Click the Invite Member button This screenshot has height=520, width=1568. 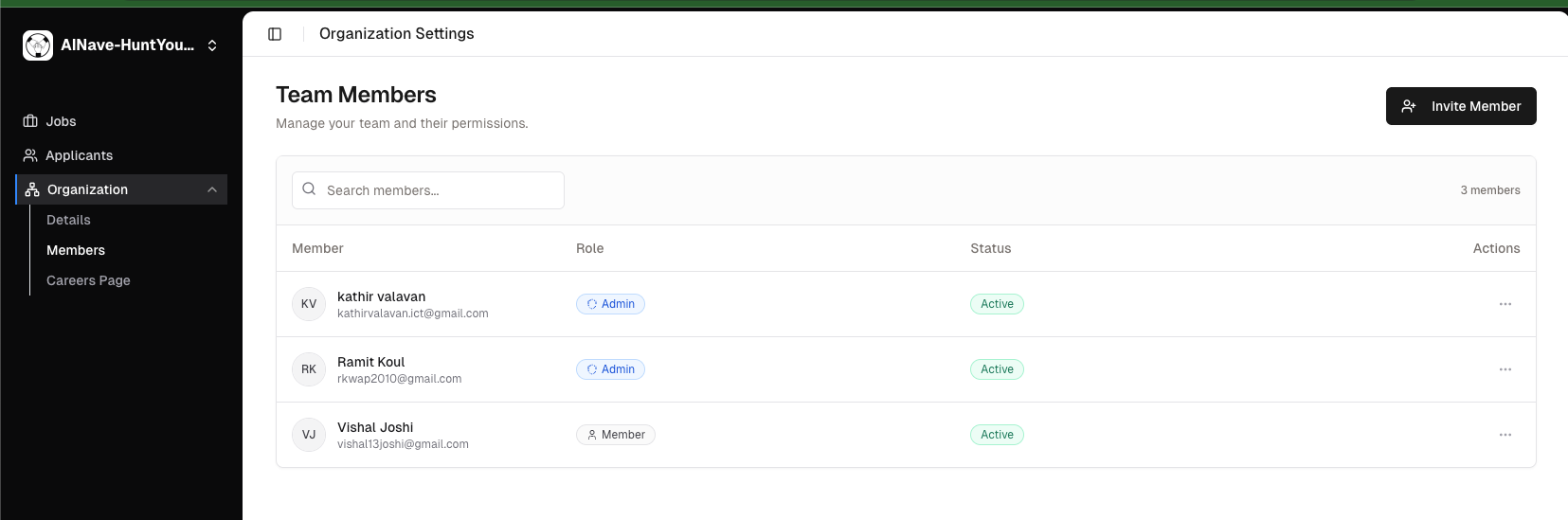1460,106
